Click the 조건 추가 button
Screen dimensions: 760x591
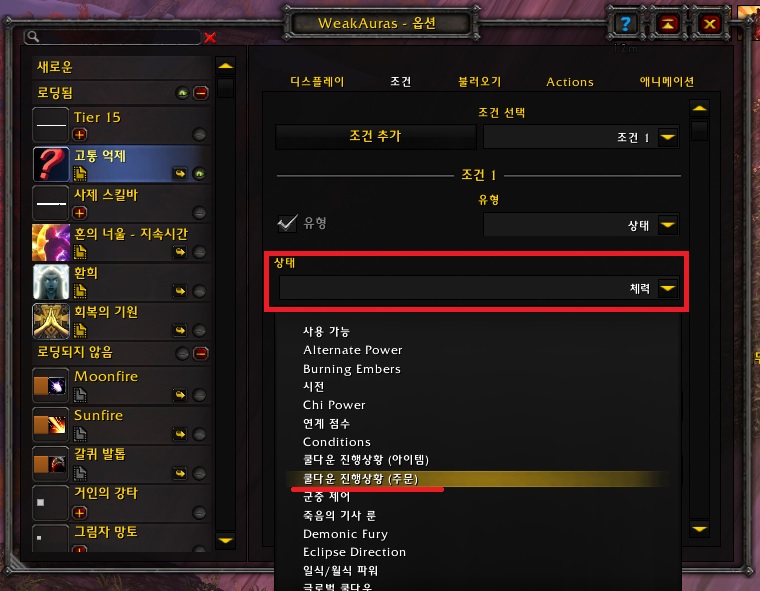[376, 136]
